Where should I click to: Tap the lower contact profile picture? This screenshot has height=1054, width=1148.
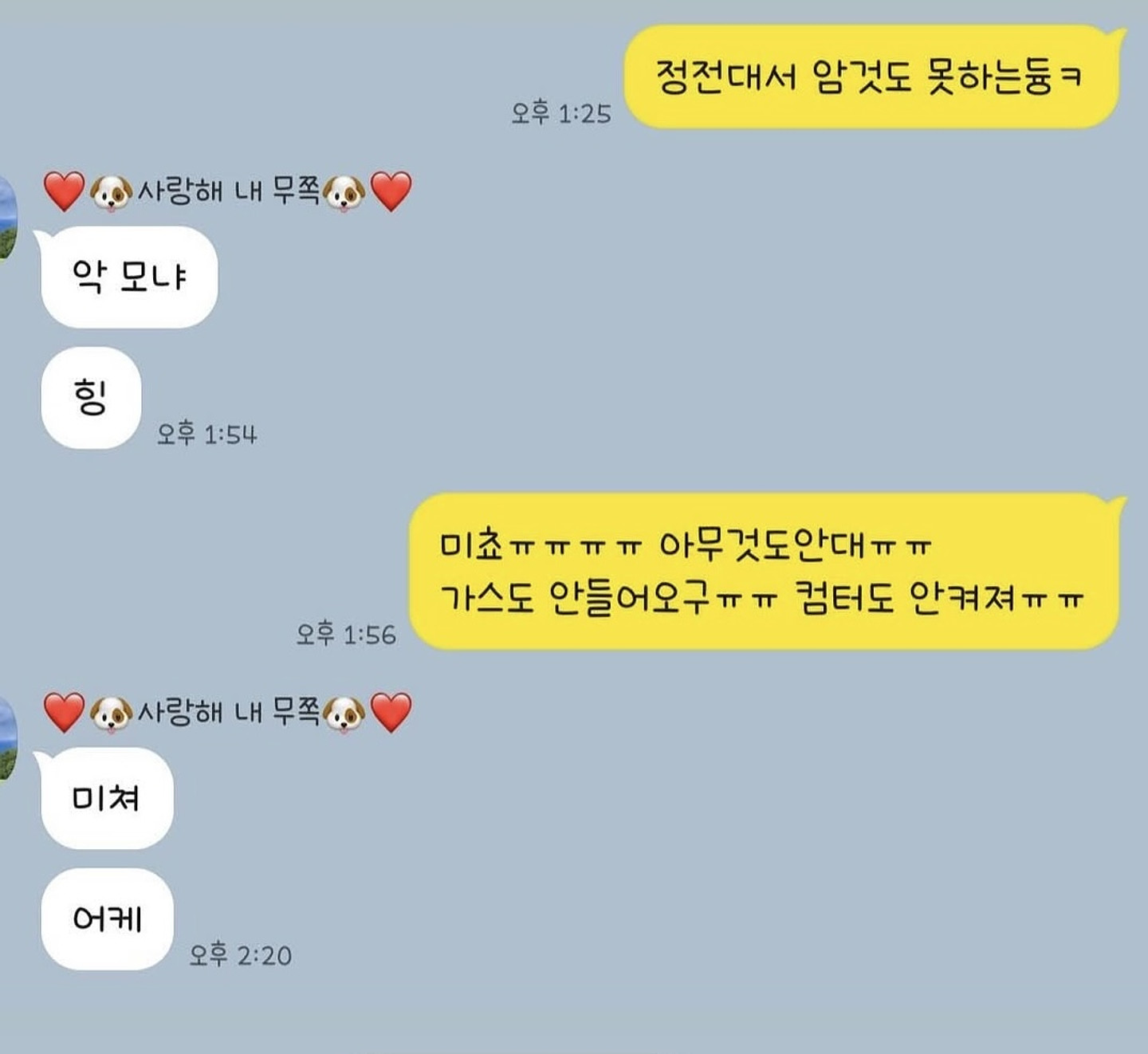7,737
